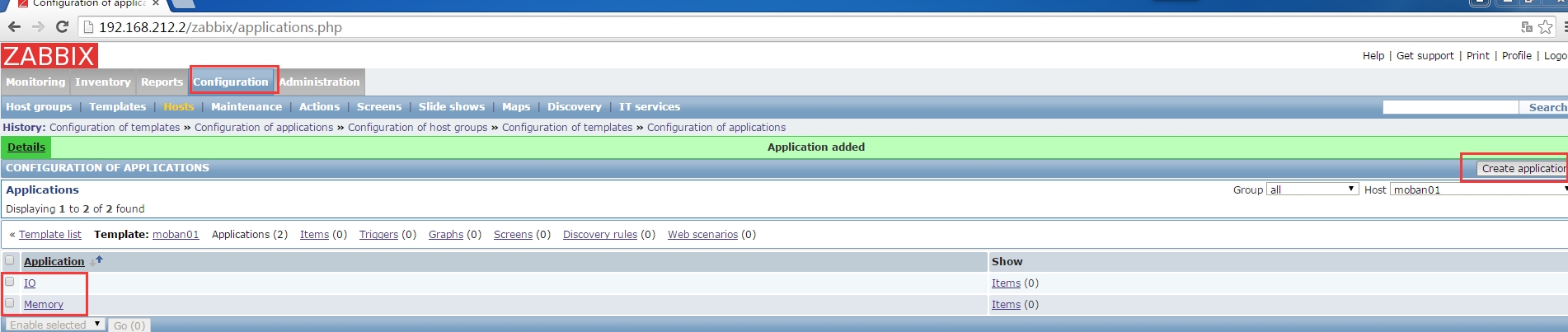This screenshot has height=332, width=1568.
Task: Open the Triggers (0) link
Action: (378, 234)
